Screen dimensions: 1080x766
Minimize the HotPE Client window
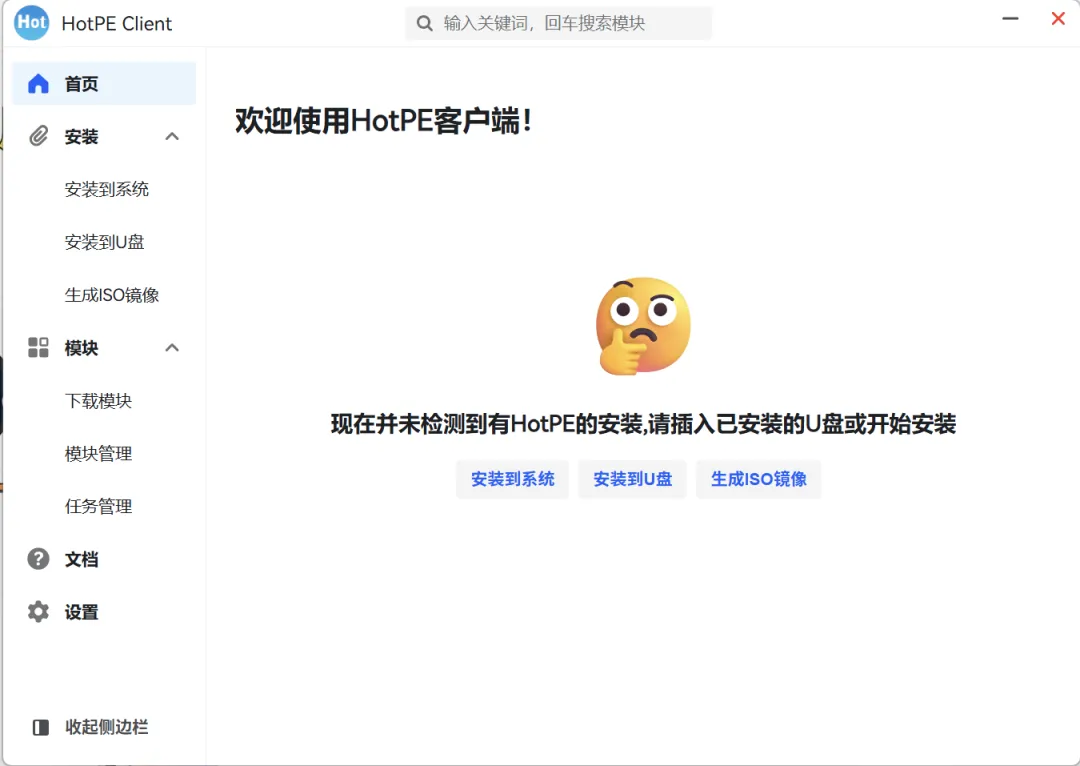1010,19
